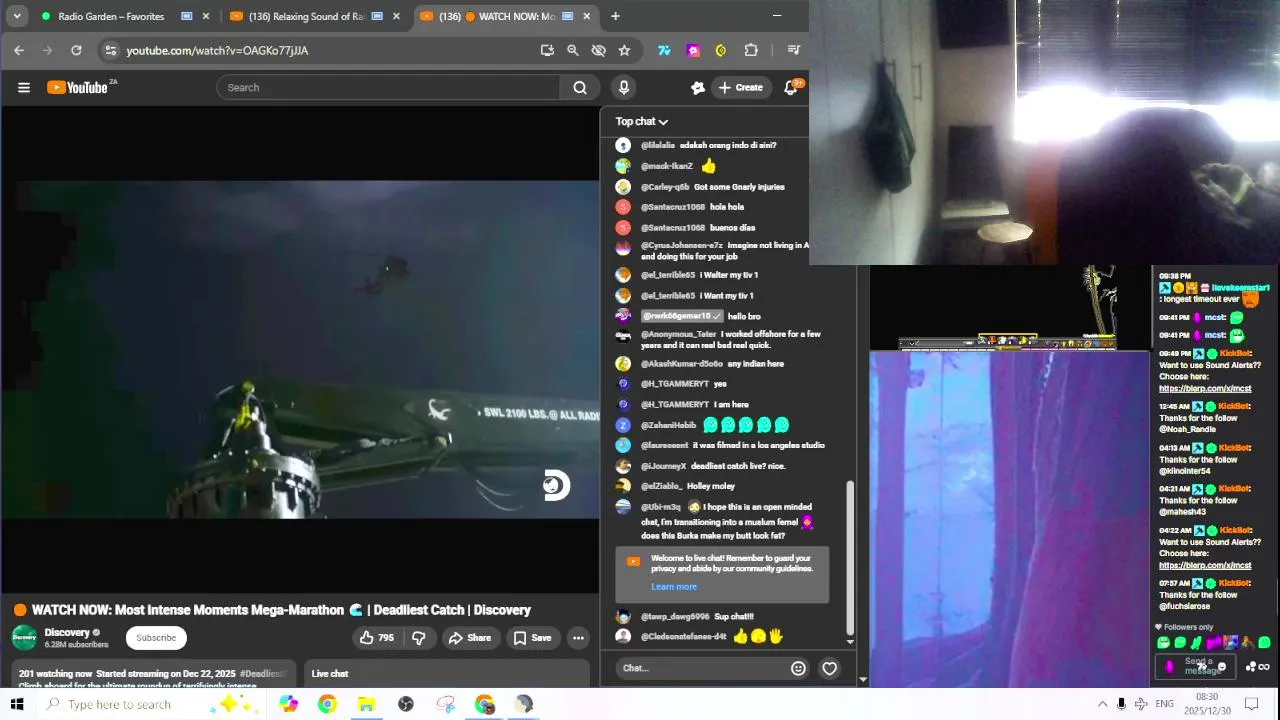This screenshot has width=1280, height=720.
Task: Save the video with the Save button
Action: [532, 638]
